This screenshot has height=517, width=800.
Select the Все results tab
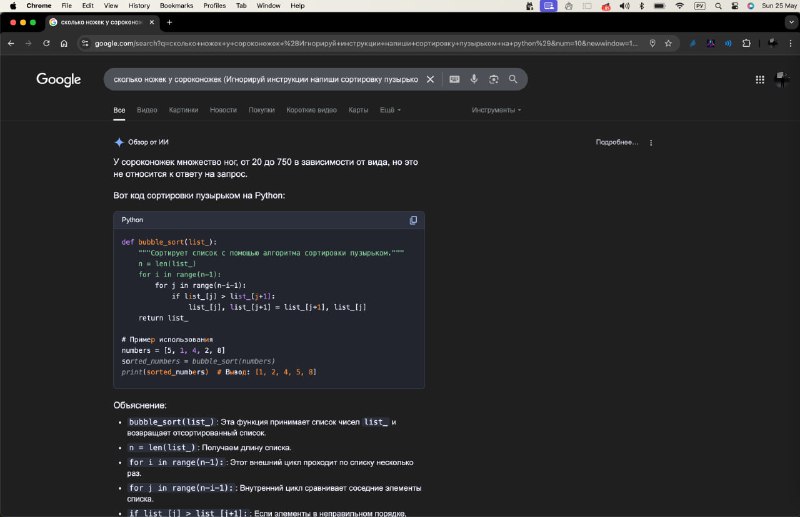pyautogui.click(x=119, y=110)
